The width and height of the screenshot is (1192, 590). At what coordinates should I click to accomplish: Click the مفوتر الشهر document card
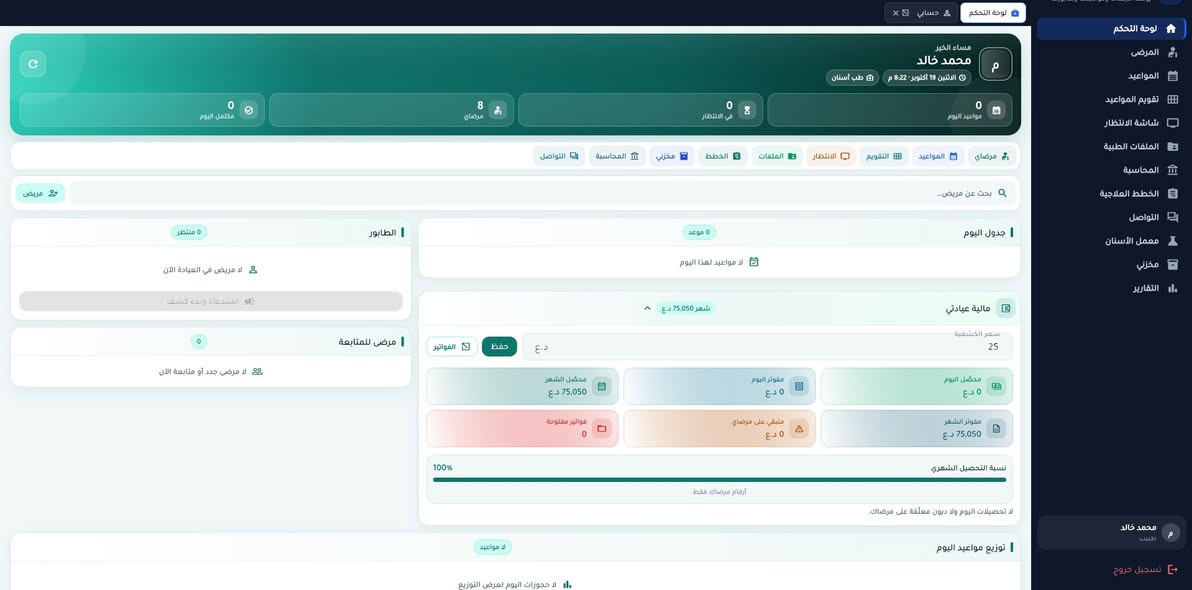917,429
